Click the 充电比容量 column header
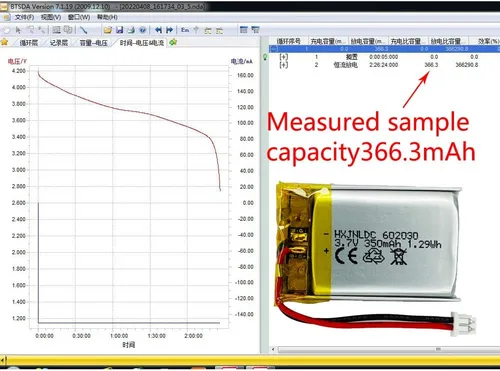The image size is (500, 371). [408, 41]
